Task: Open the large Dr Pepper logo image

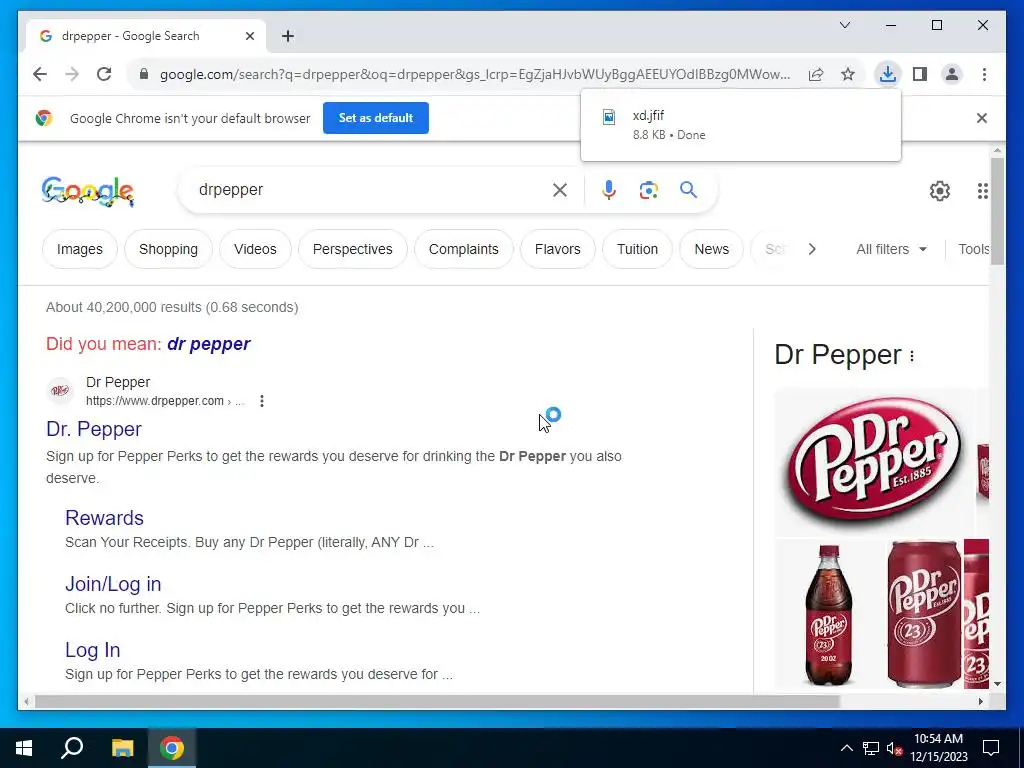Action: (x=874, y=462)
